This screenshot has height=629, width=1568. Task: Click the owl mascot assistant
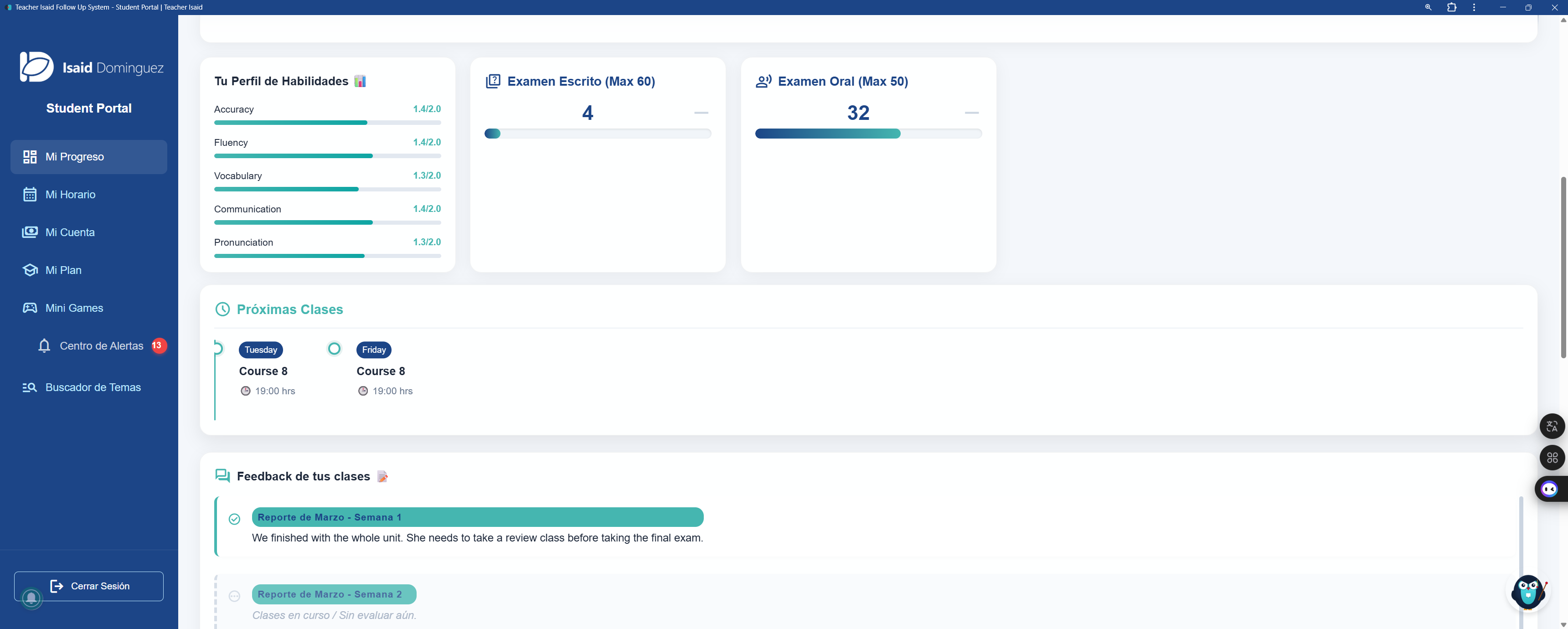tap(1528, 592)
